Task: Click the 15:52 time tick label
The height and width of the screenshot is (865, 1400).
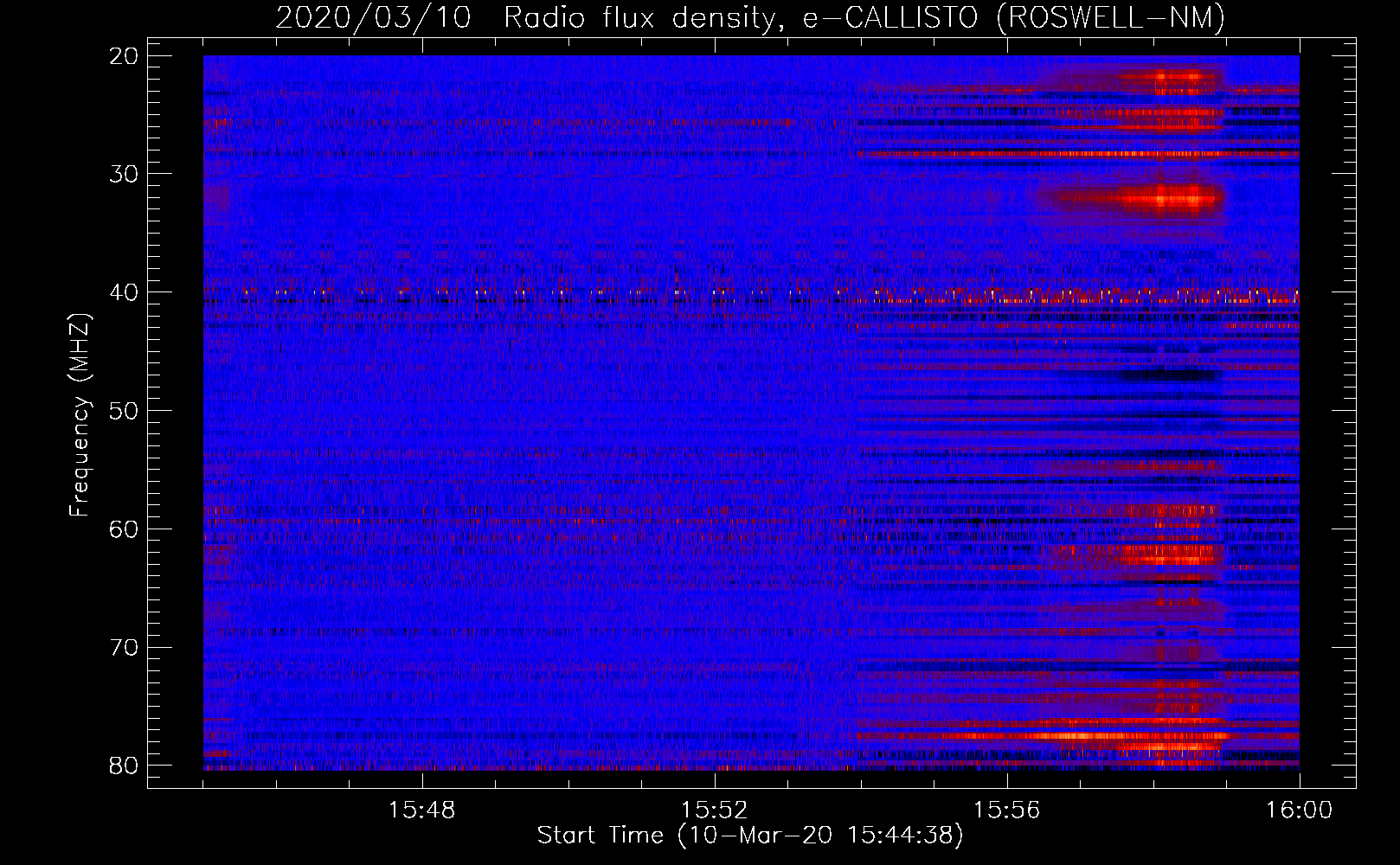Action: pyautogui.click(x=715, y=810)
